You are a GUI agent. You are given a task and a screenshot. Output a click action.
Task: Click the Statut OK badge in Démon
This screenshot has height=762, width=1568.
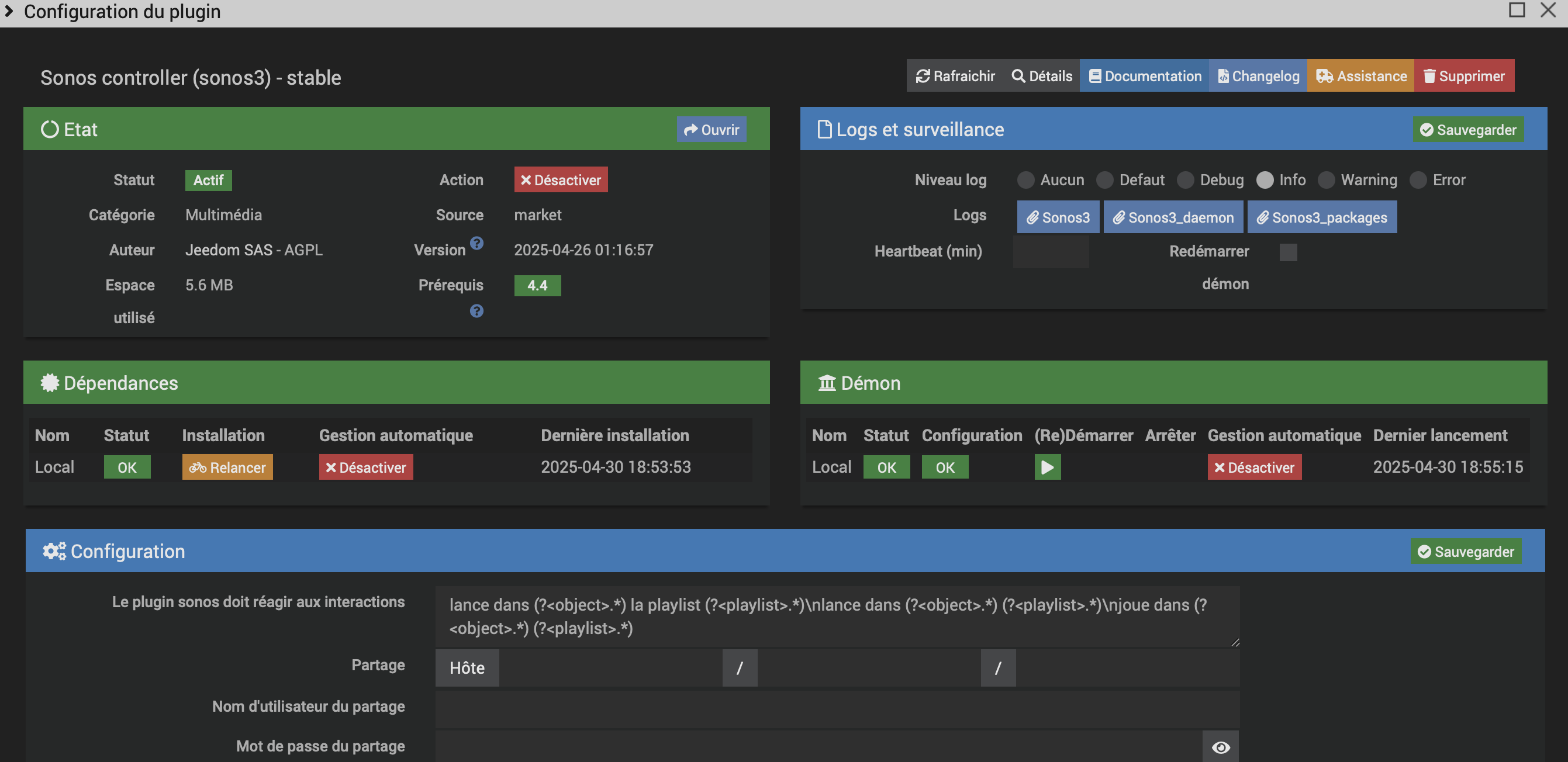[886, 467]
